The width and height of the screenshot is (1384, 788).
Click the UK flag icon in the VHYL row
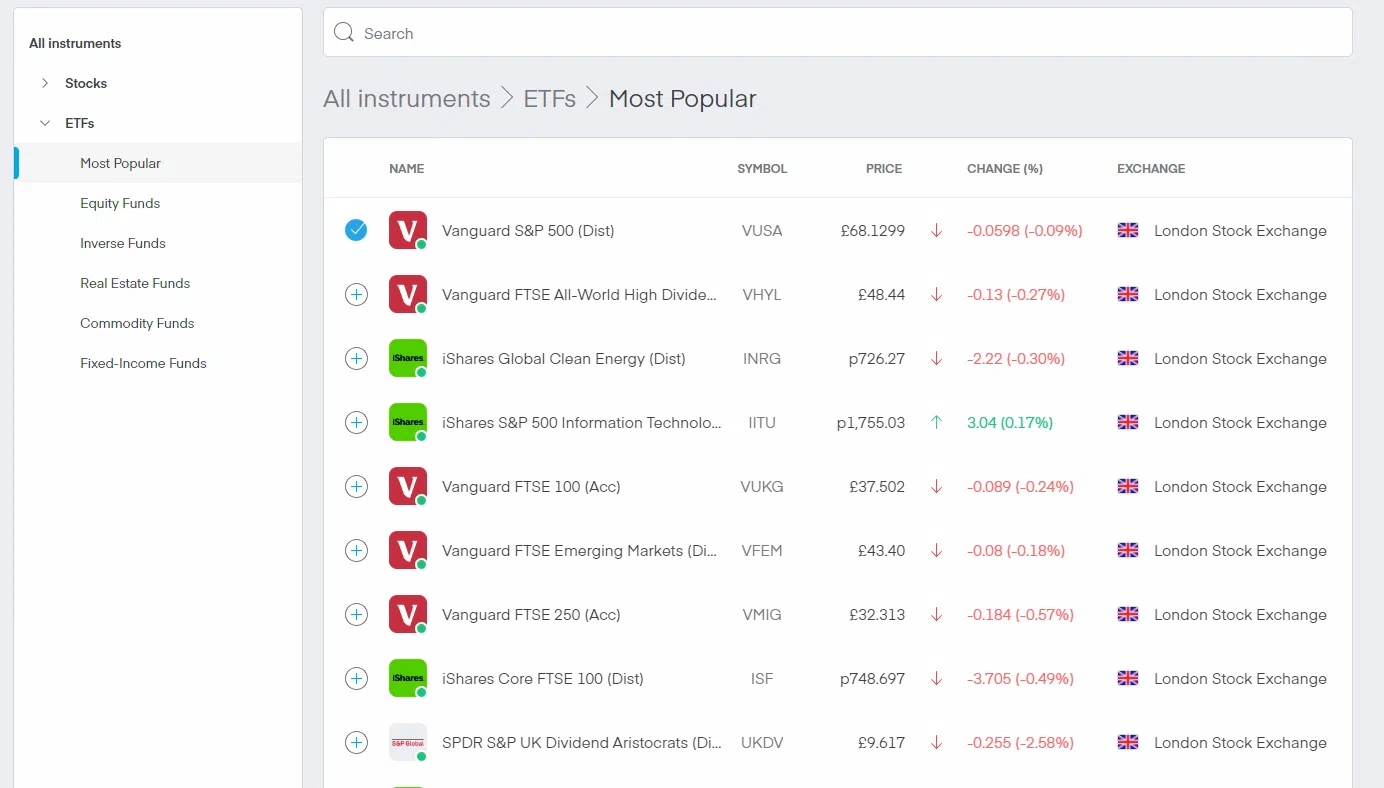coord(1128,294)
